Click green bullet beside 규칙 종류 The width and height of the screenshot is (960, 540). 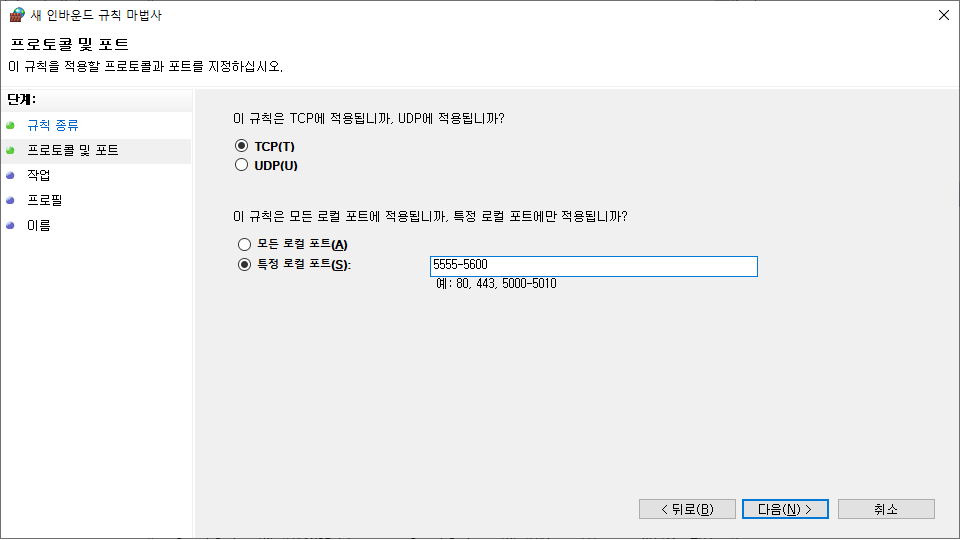pos(10,126)
